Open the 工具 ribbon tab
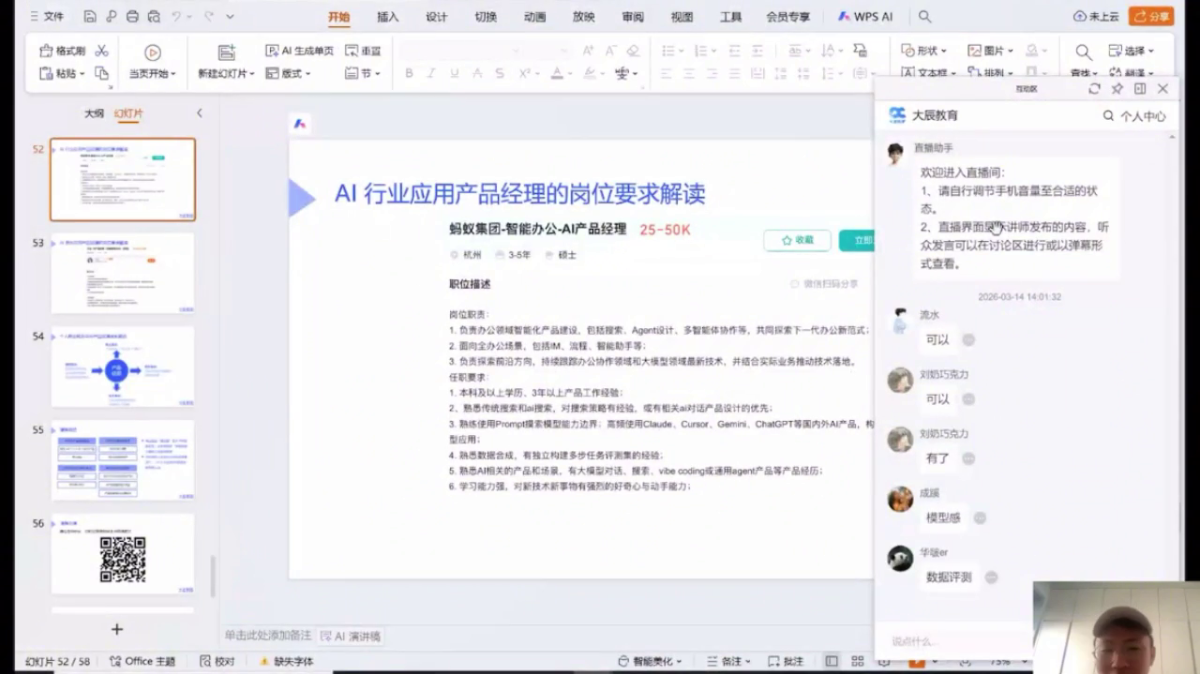1200x674 pixels. 731,17
